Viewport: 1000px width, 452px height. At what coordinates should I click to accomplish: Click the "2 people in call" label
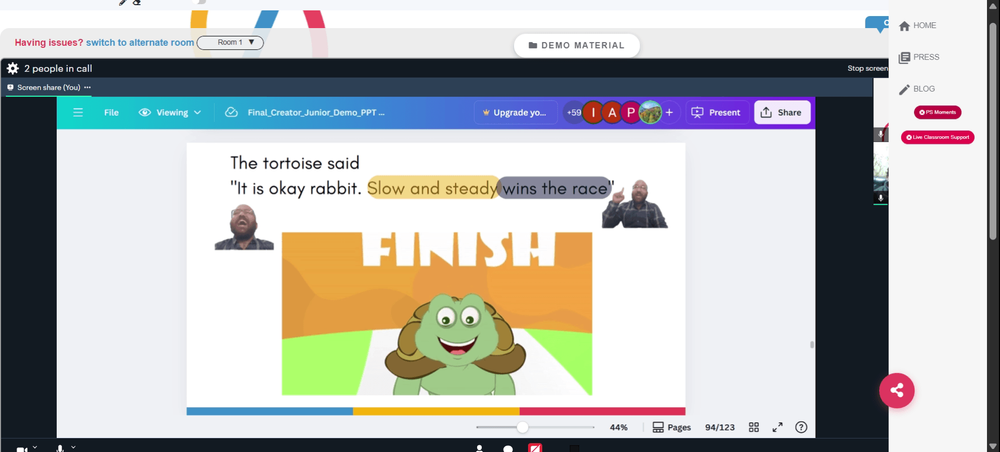(x=58, y=68)
